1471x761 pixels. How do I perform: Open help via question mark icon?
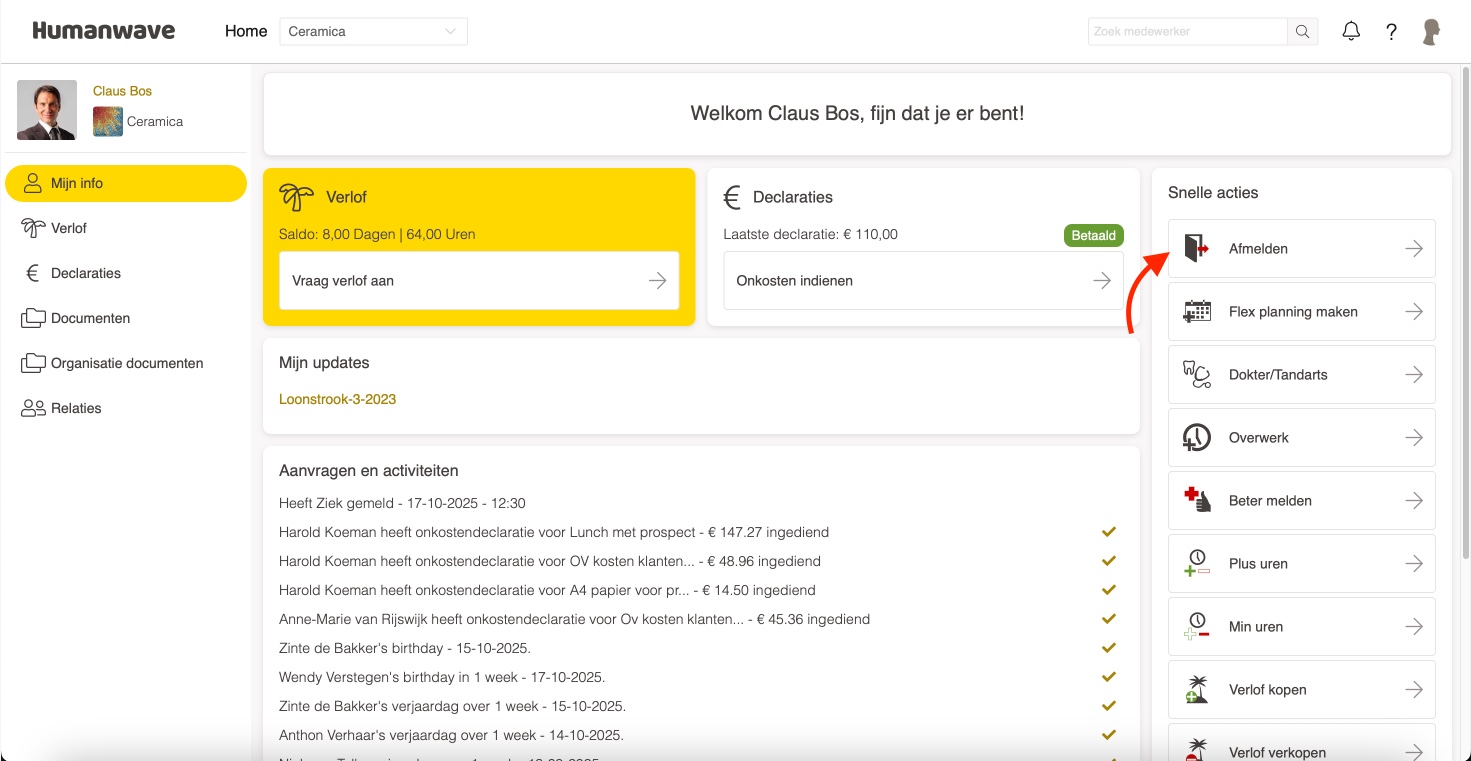tap(1391, 32)
